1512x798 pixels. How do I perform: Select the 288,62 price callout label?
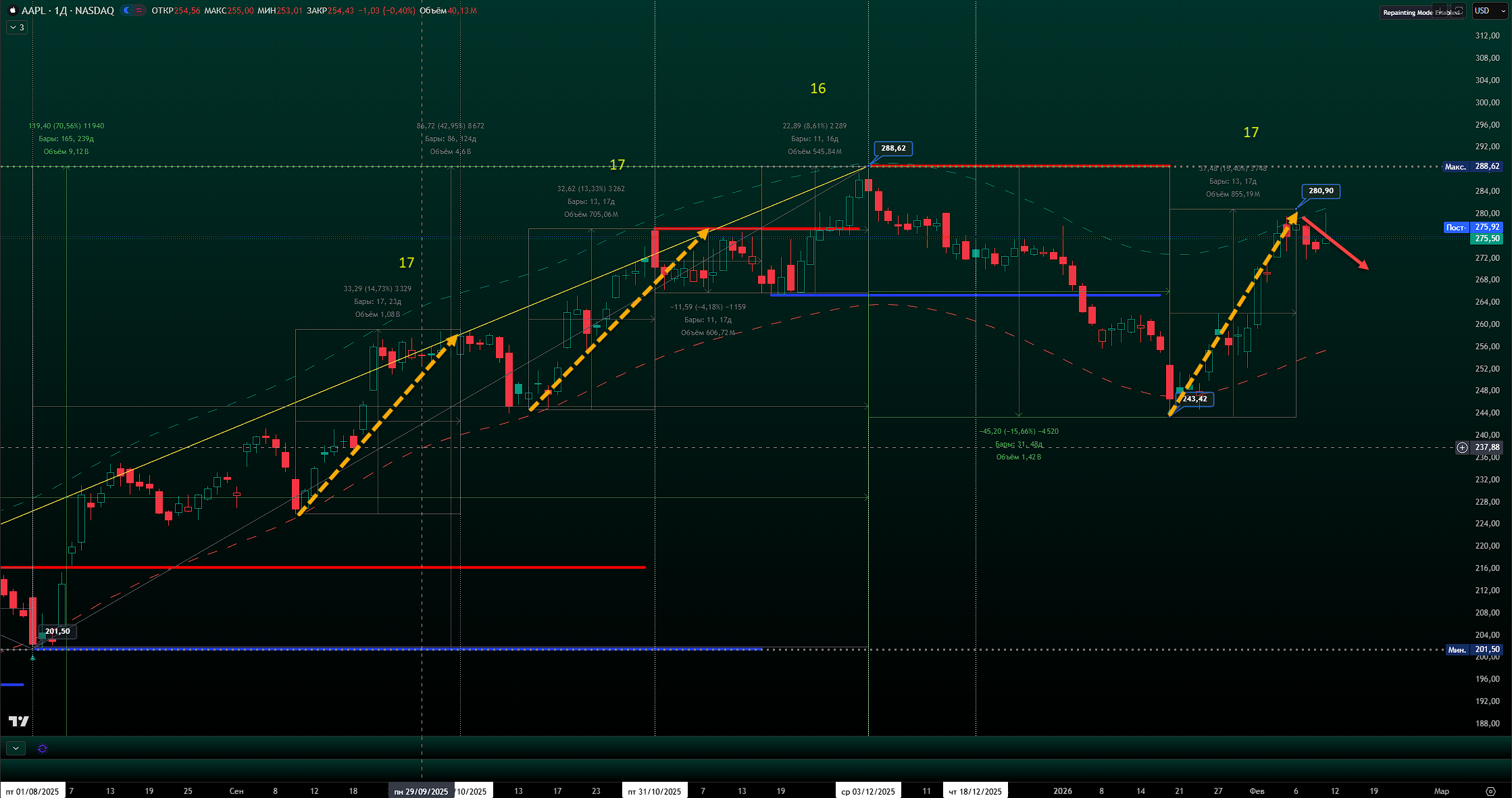[x=892, y=148]
